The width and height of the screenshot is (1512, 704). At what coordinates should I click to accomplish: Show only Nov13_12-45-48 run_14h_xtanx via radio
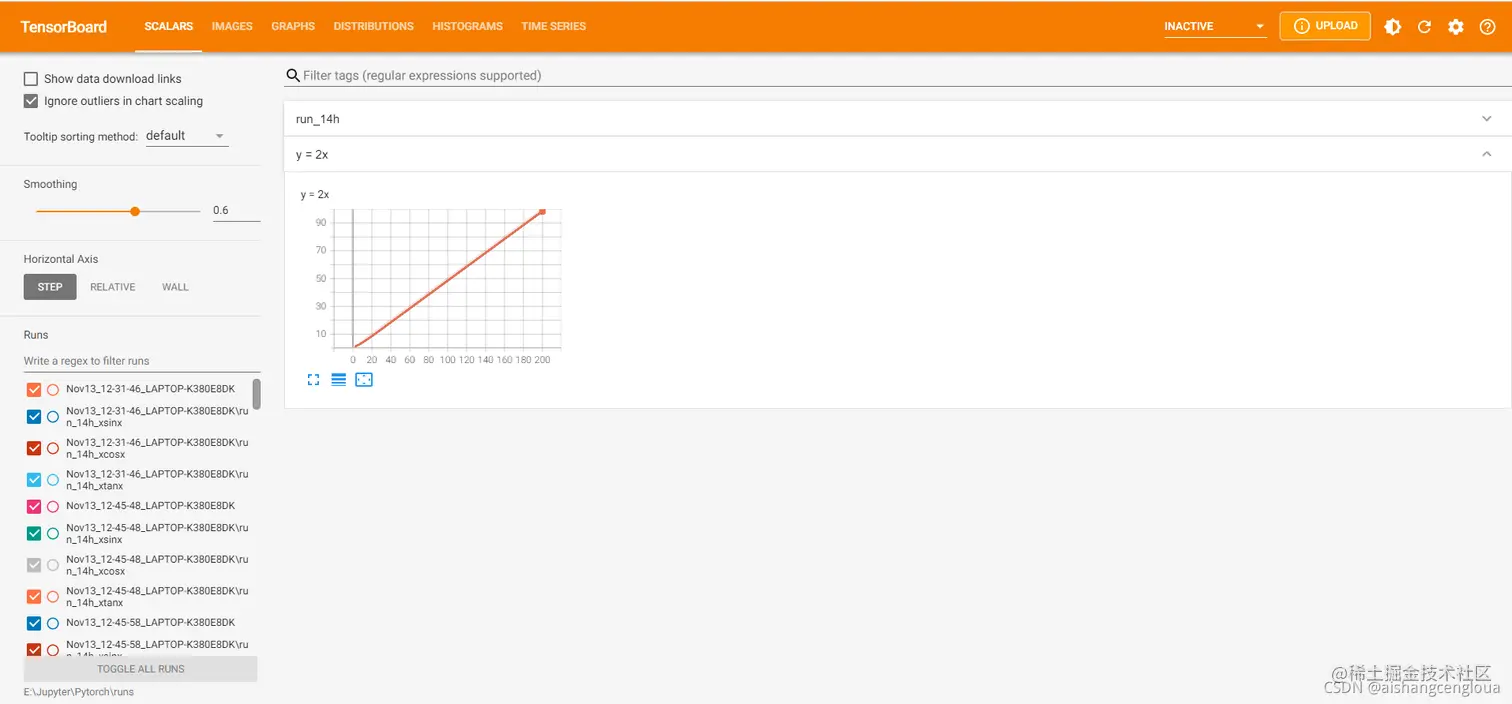pos(53,597)
